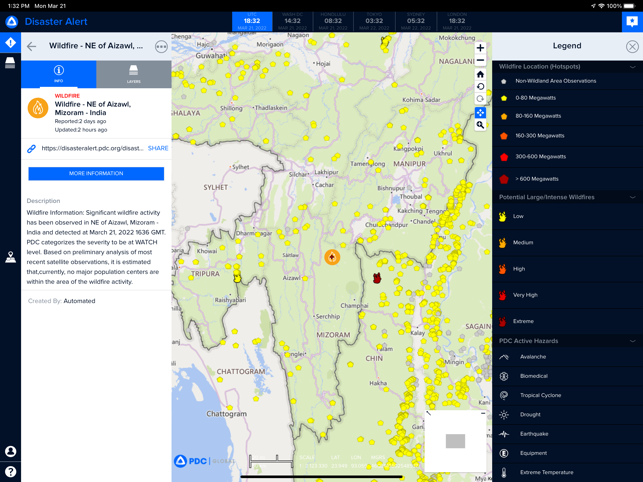The width and height of the screenshot is (643, 482).
Task: Click the wildfire hazard type icon
Action: click(x=38, y=108)
